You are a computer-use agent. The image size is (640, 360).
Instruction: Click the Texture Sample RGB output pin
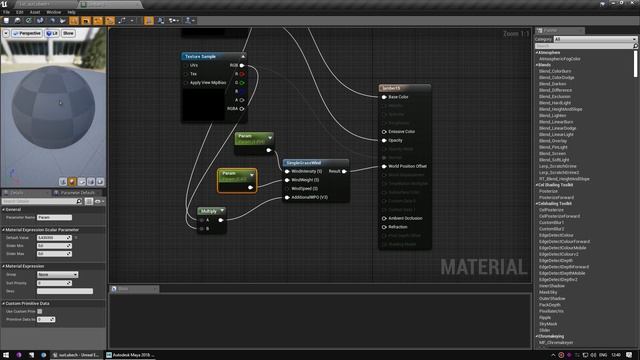(x=242, y=65)
